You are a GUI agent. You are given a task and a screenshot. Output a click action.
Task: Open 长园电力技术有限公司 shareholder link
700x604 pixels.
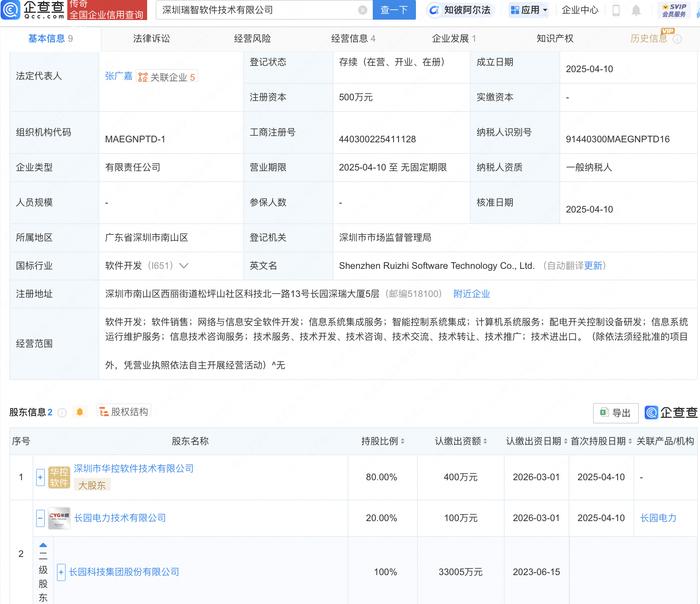tap(120, 518)
